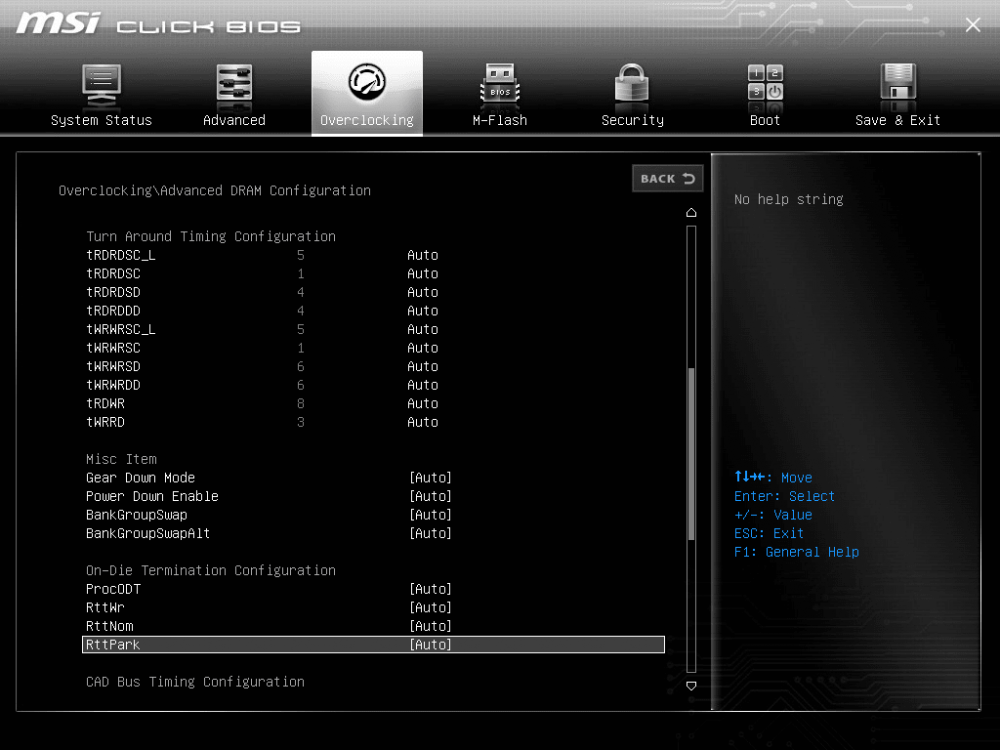Open the System Status monitor icon

(x=101, y=86)
